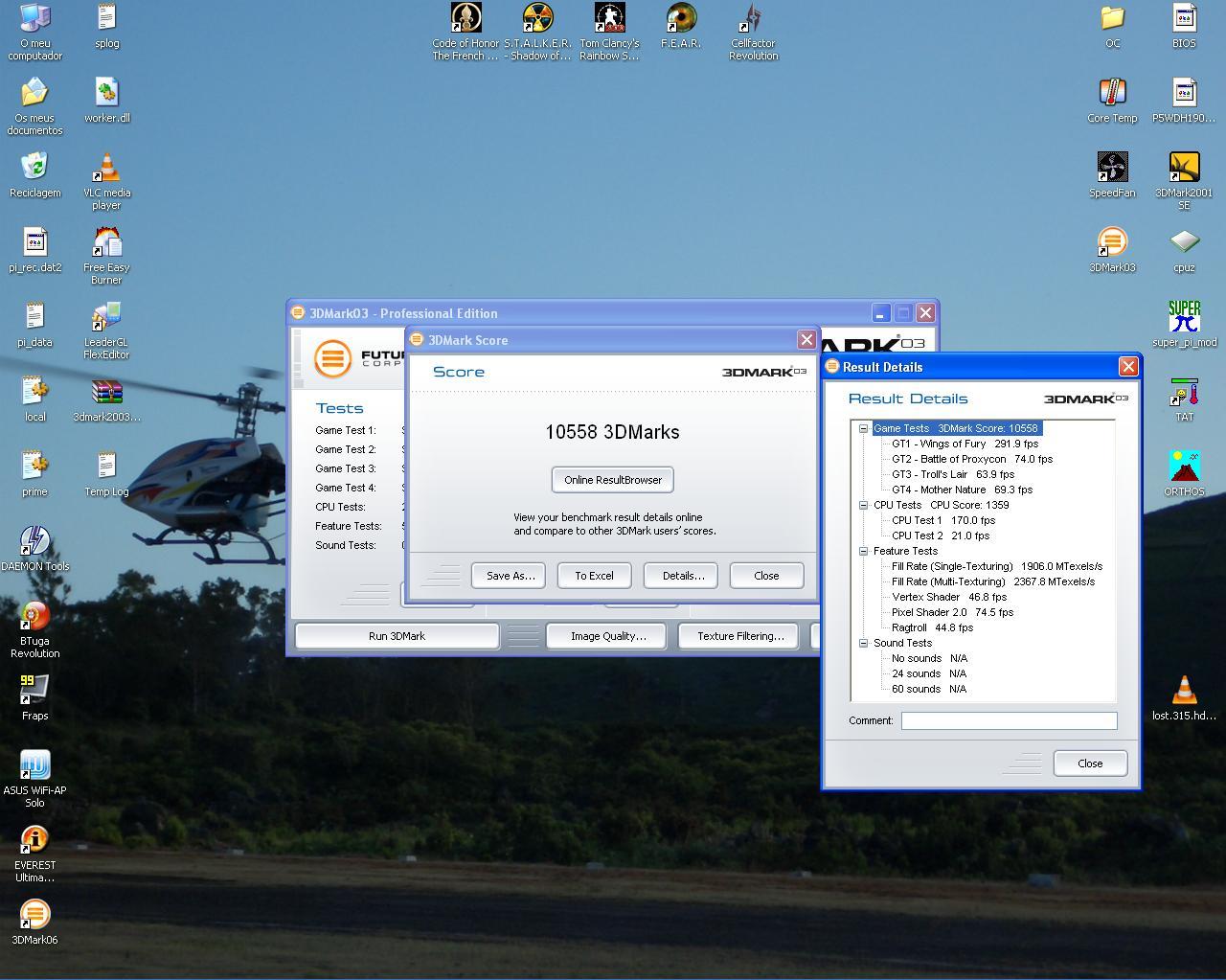Open Image Quality... settings
Screen dimensions: 1226x980
(608, 636)
